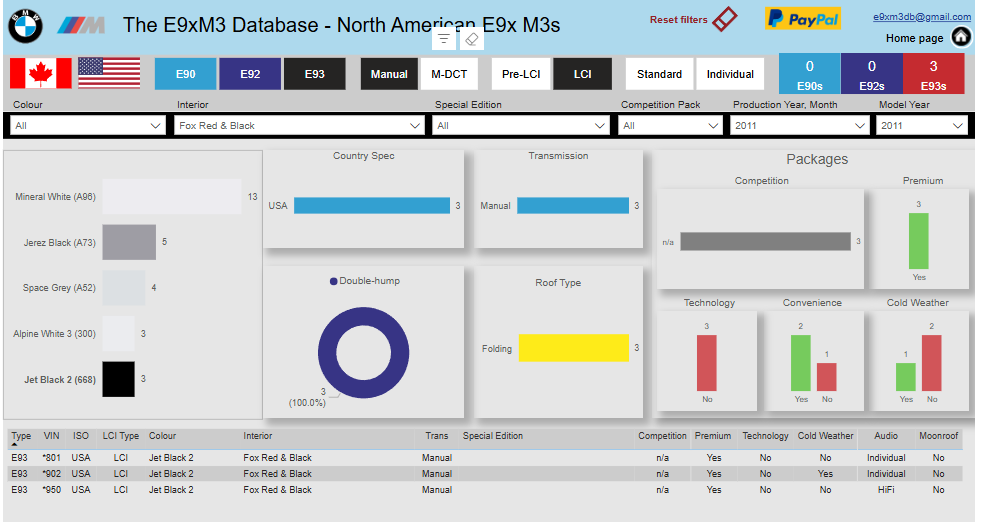
Task: Toggle the Pre-LCI filter button
Action: click(521, 74)
